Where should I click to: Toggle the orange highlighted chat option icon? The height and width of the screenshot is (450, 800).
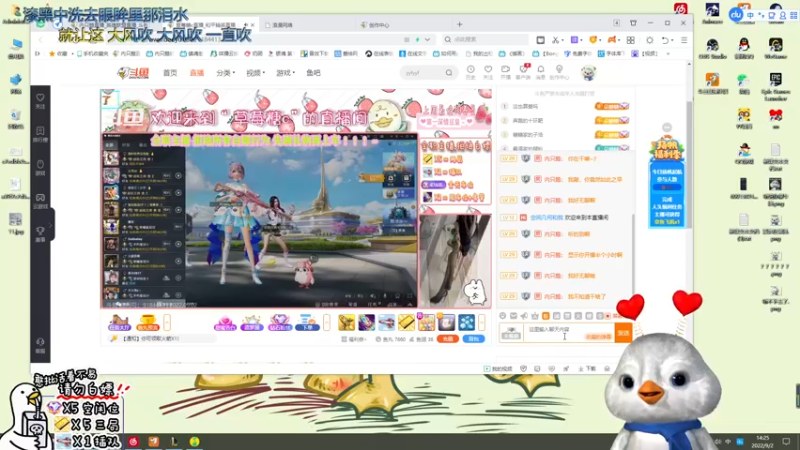[545, 316]
